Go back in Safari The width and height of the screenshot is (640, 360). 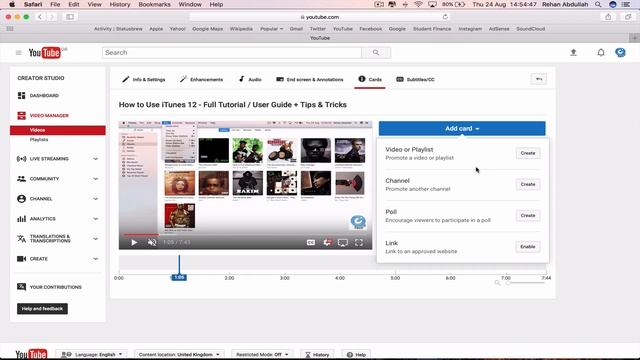pyautogui.click(x=40, y=17)
